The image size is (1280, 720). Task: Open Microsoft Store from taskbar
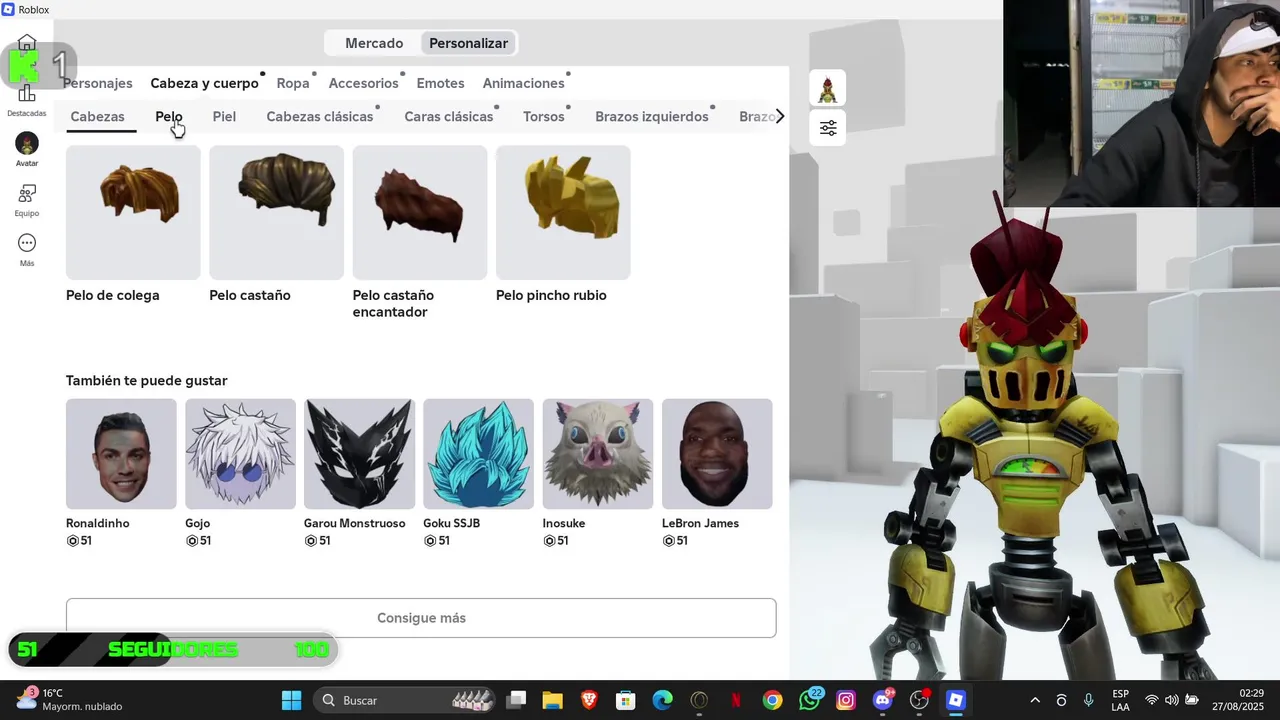click(x=626, y=700)
